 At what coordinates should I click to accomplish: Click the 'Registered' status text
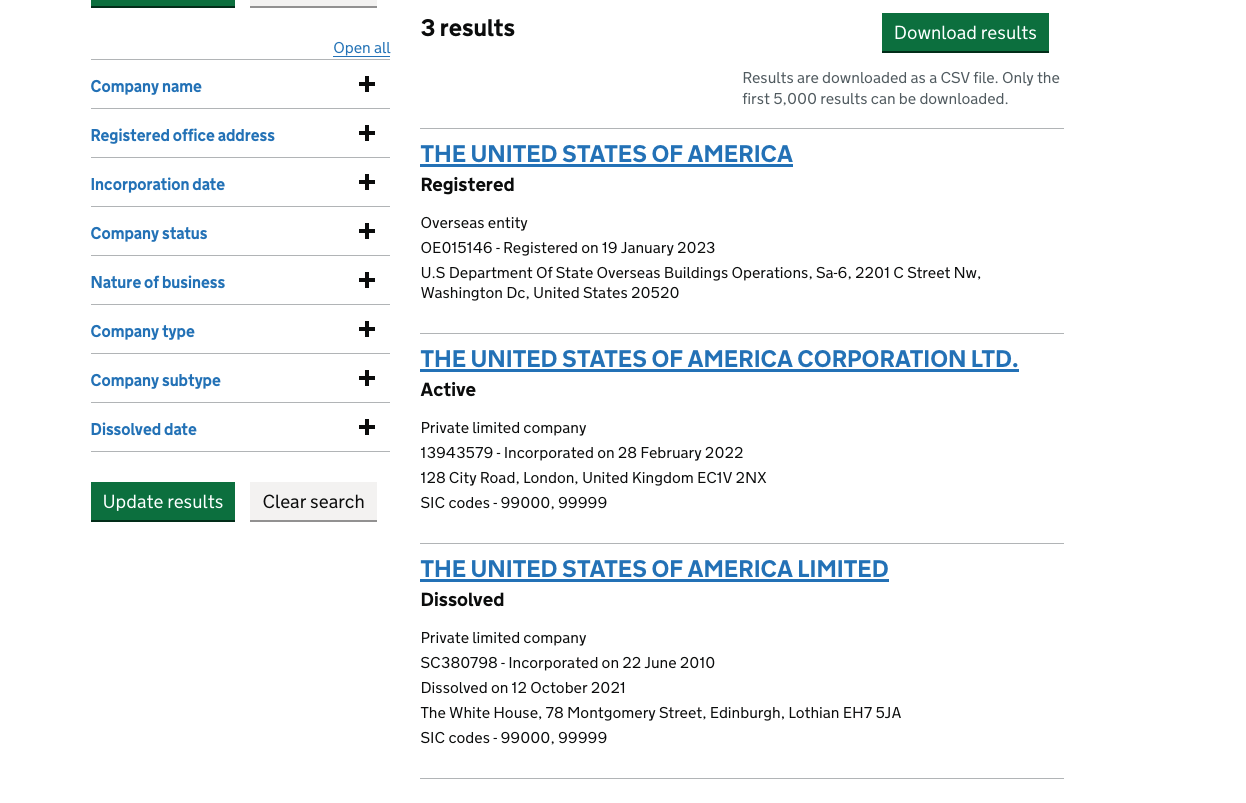click(x=467, y=185)
